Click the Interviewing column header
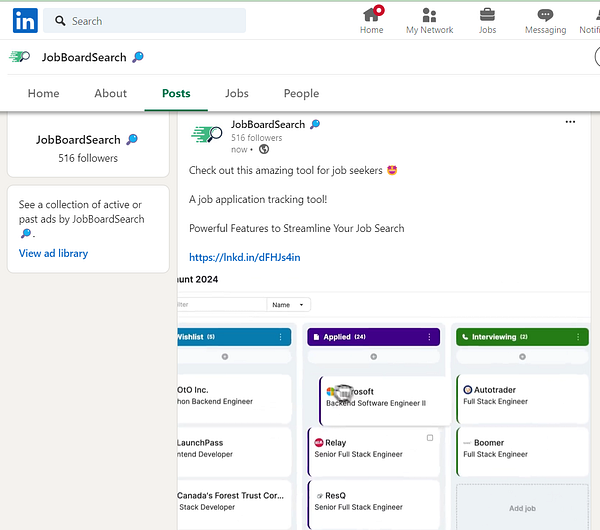 point(522,337)
